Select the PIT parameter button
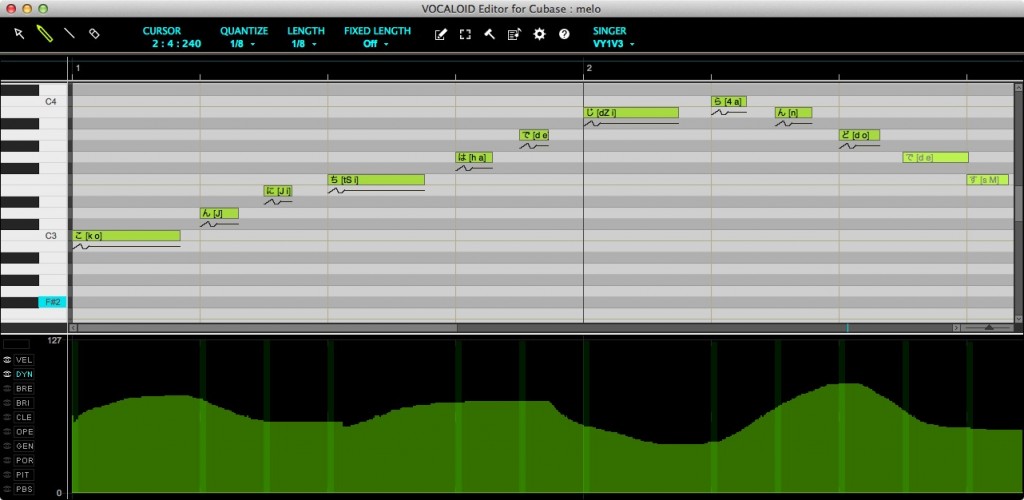This screenshot has width=1024, height=500. coord(24,475)
